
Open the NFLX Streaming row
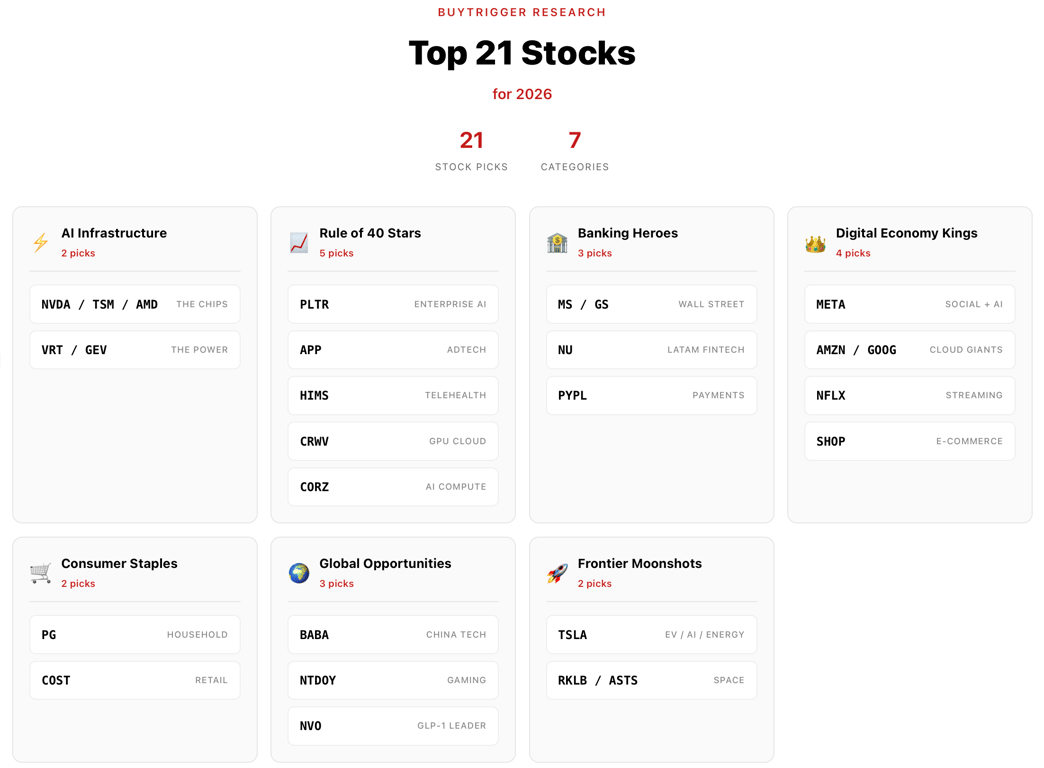[910, 395]
